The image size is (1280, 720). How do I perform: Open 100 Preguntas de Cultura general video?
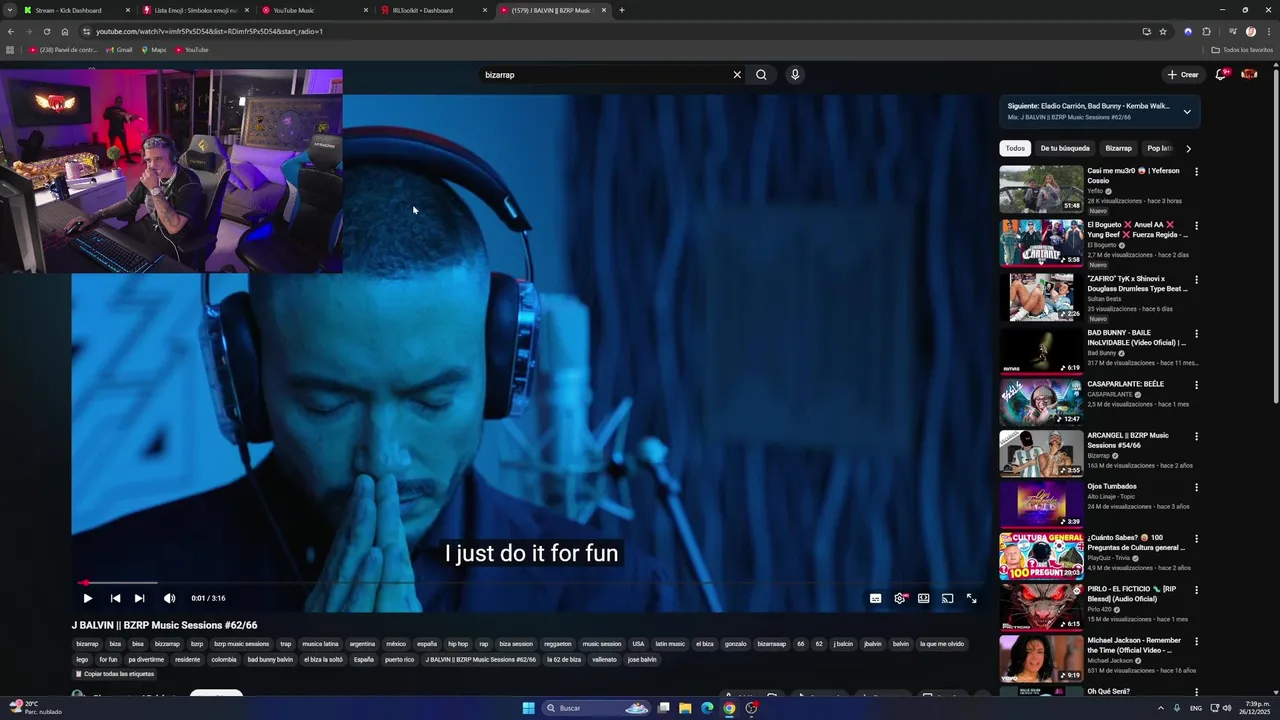1041,556
